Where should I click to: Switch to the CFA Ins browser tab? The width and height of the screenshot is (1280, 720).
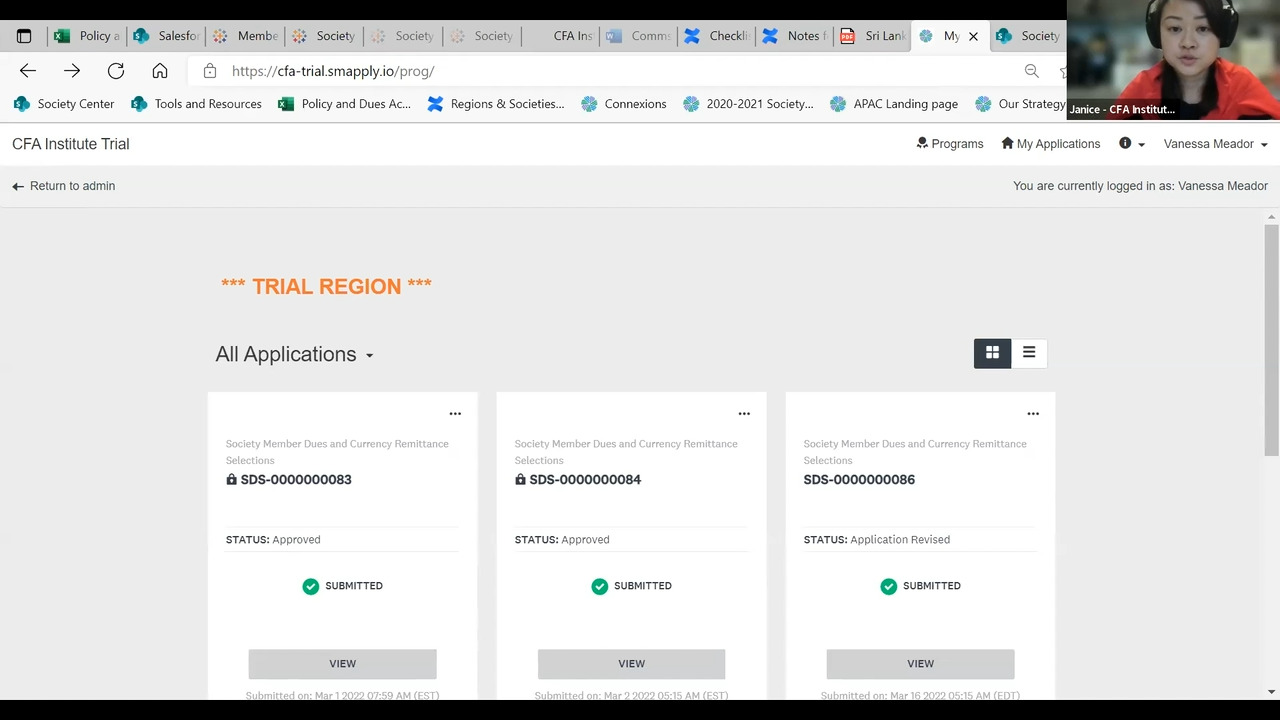coord(561,36)
